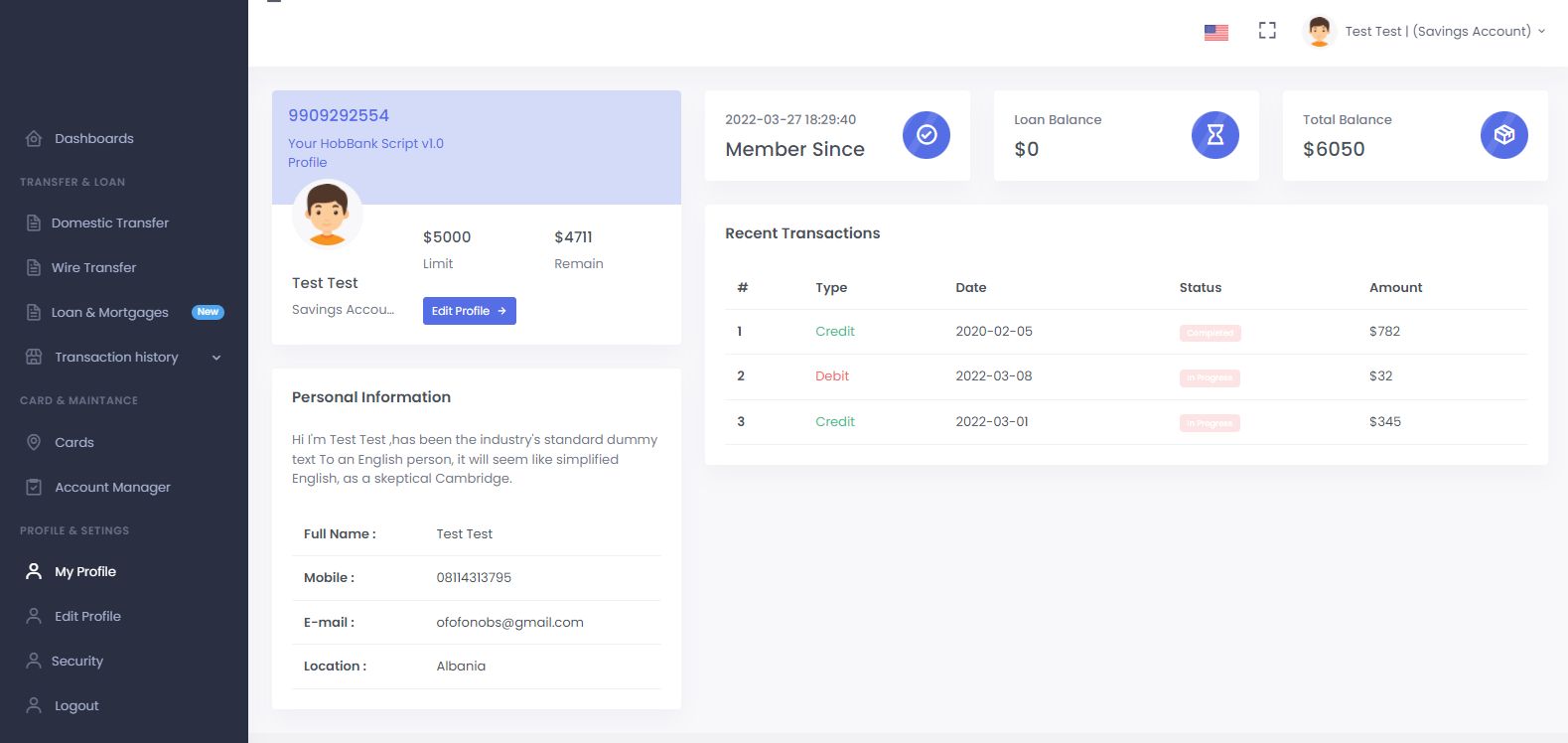The width and height of the screenshot is (1568, 743).
Task: Click the Completed status badge
Action: click(x=1210, y=333)
